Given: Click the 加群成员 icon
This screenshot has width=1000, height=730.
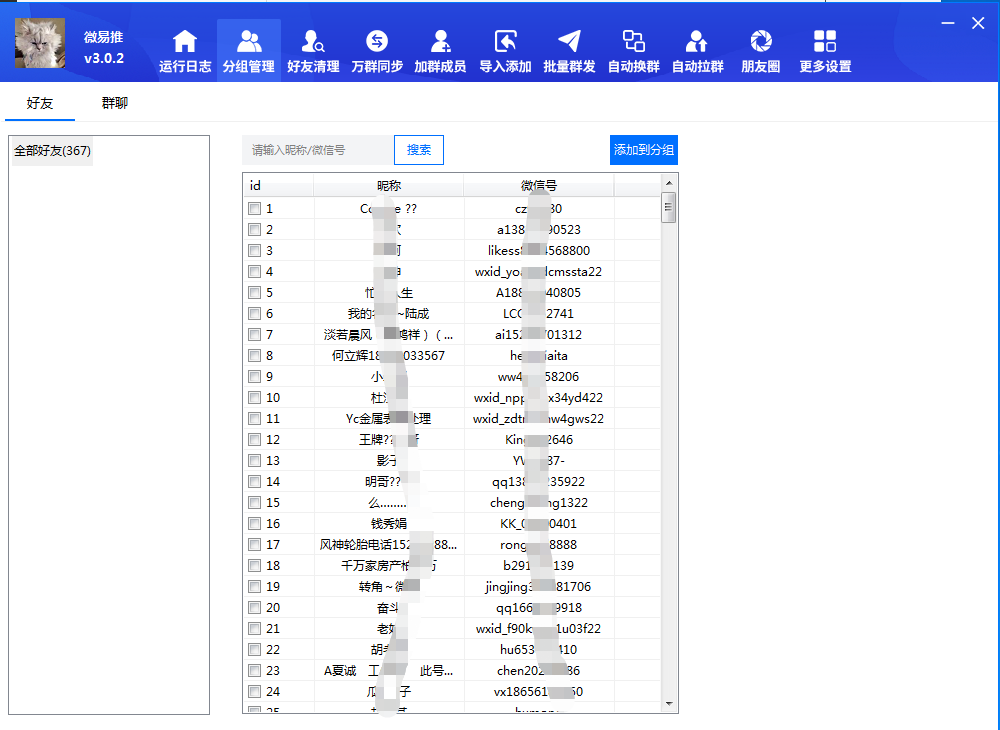Looking at the screenshot, I should 440,42.
